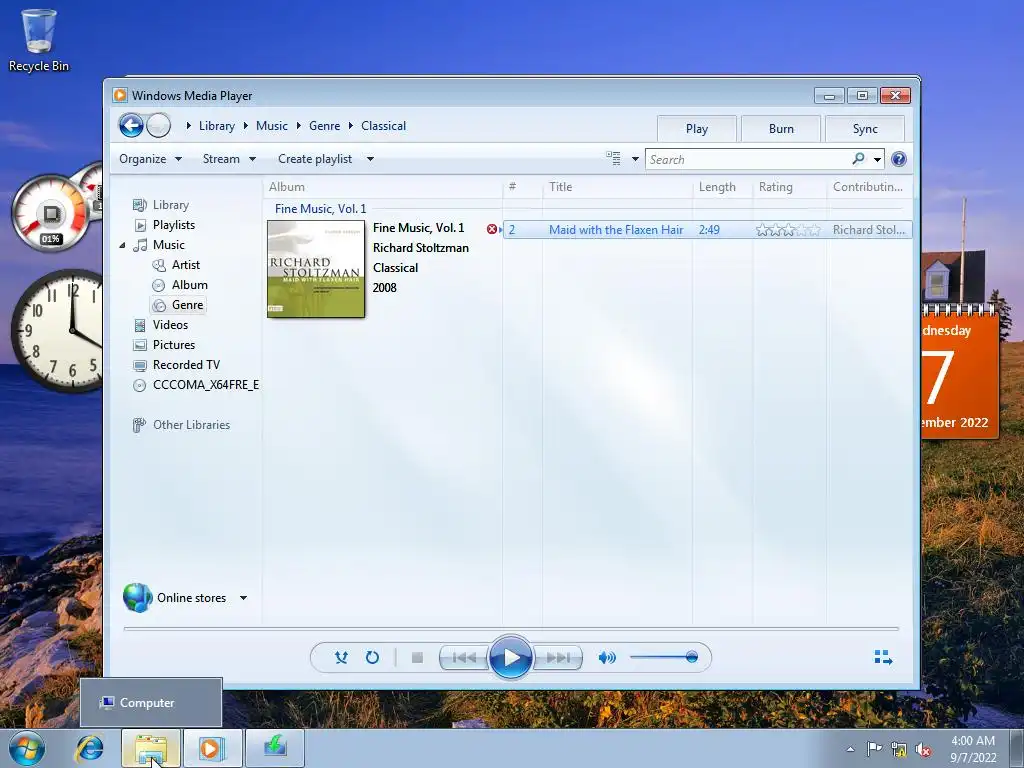
Task: Open the Computer window preview
Action: [151, 703]
